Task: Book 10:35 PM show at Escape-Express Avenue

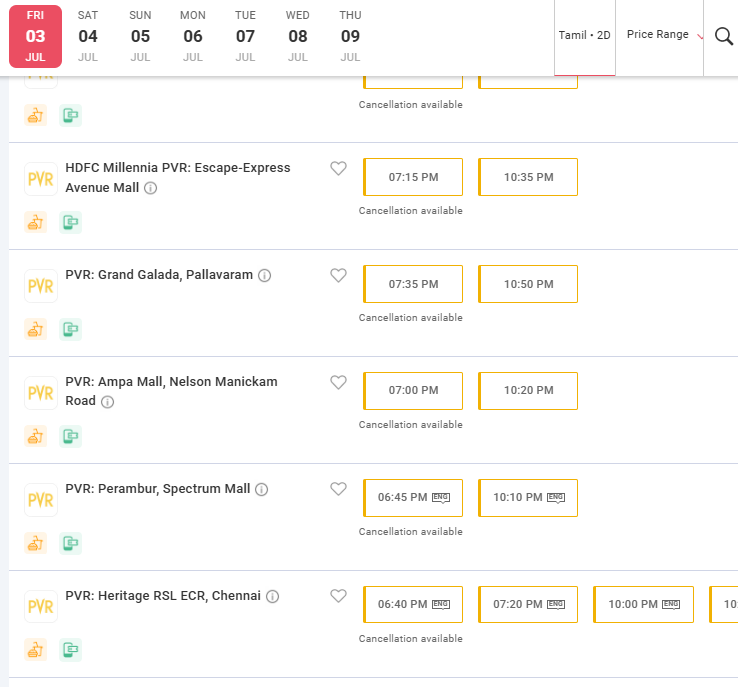Action: 528,177
